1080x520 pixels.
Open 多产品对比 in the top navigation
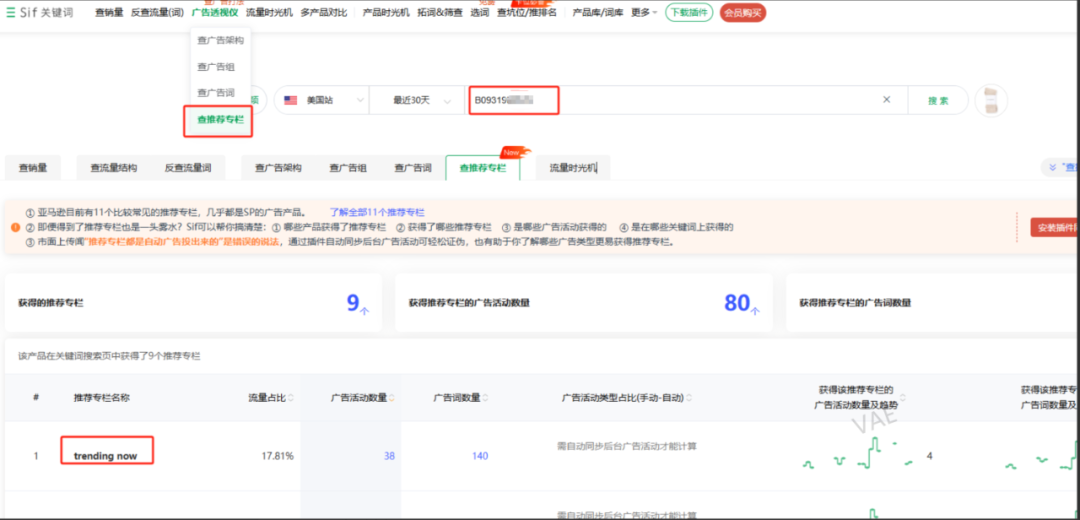tap(324, 12)
